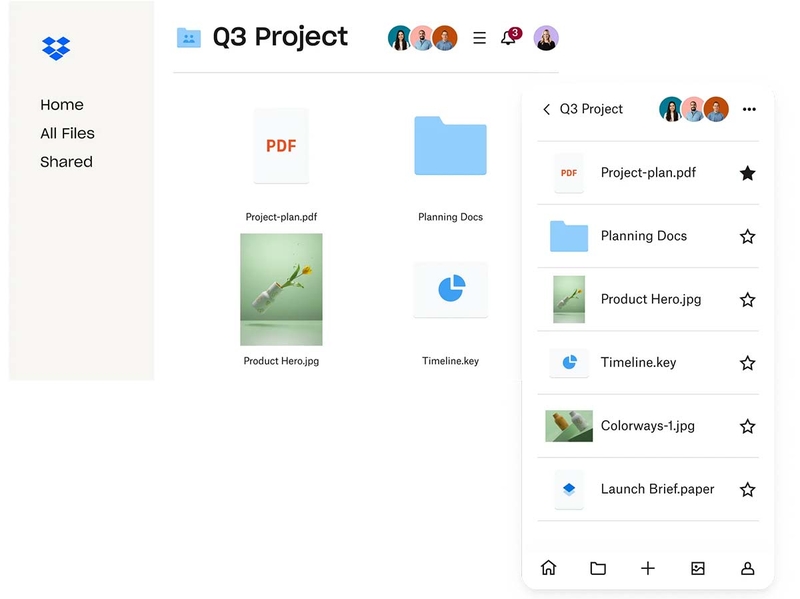Click the Dropbox logo in sidebar
Screen dimensions: 800x599
(x=56, y=48)
